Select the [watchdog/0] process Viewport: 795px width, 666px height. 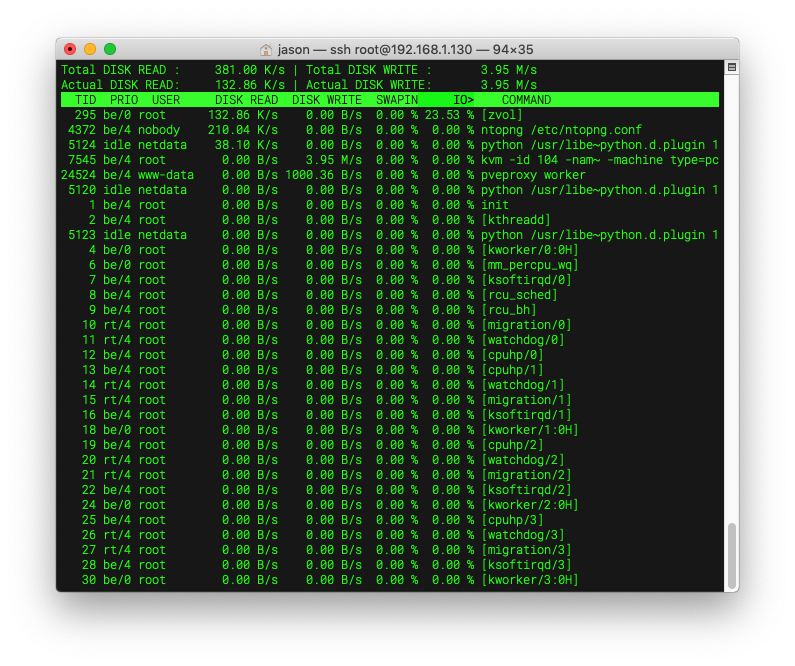pos(523,340)
